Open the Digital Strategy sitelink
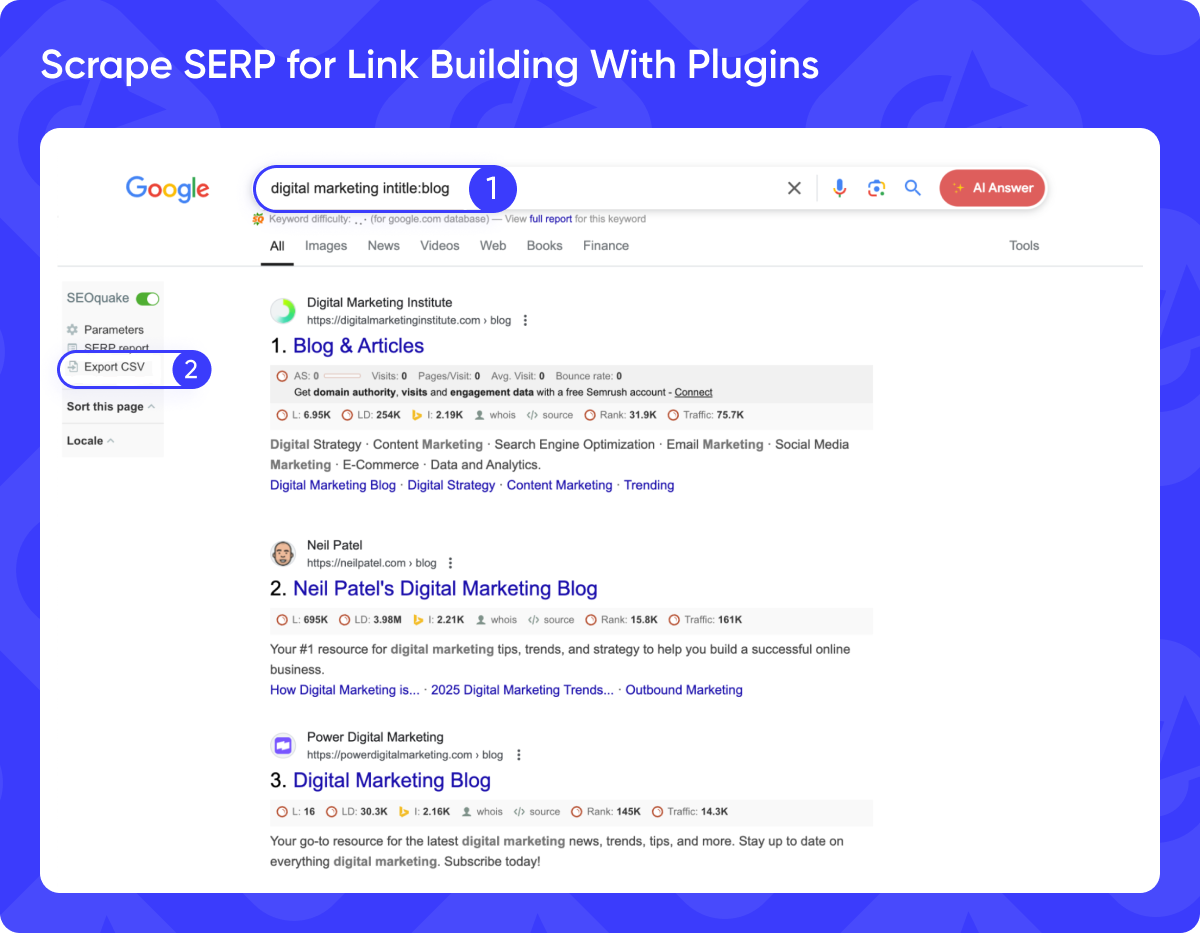Screen dimensions: 1200x933 (451, 485)
